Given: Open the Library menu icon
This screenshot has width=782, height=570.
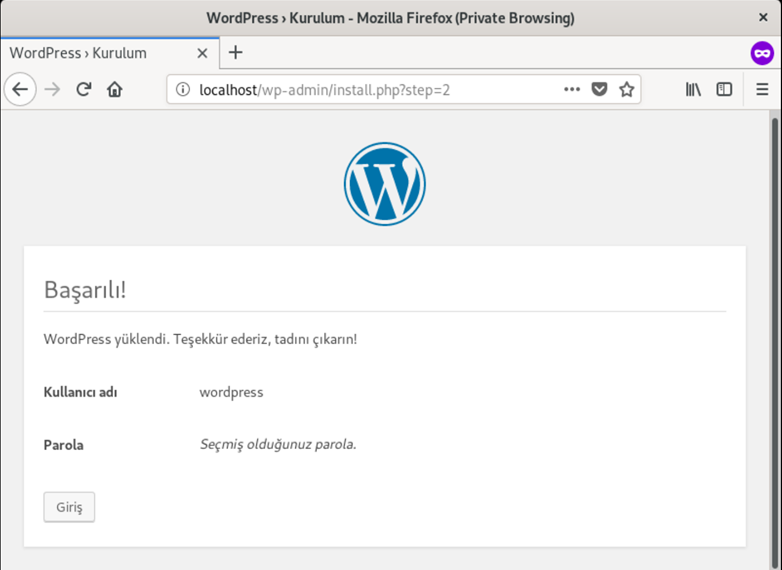Looking at the screenshot, I should click(x=693, y=90).
